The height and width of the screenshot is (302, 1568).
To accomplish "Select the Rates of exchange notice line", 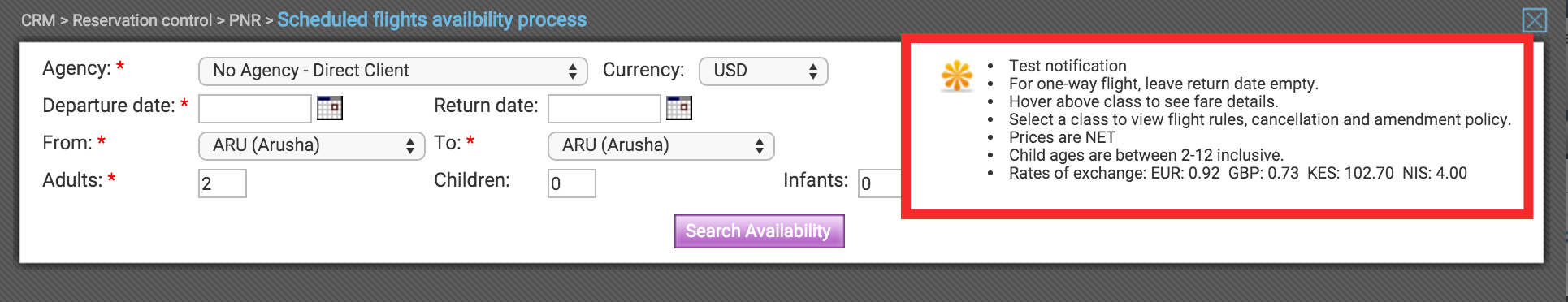I will 1237,173.
